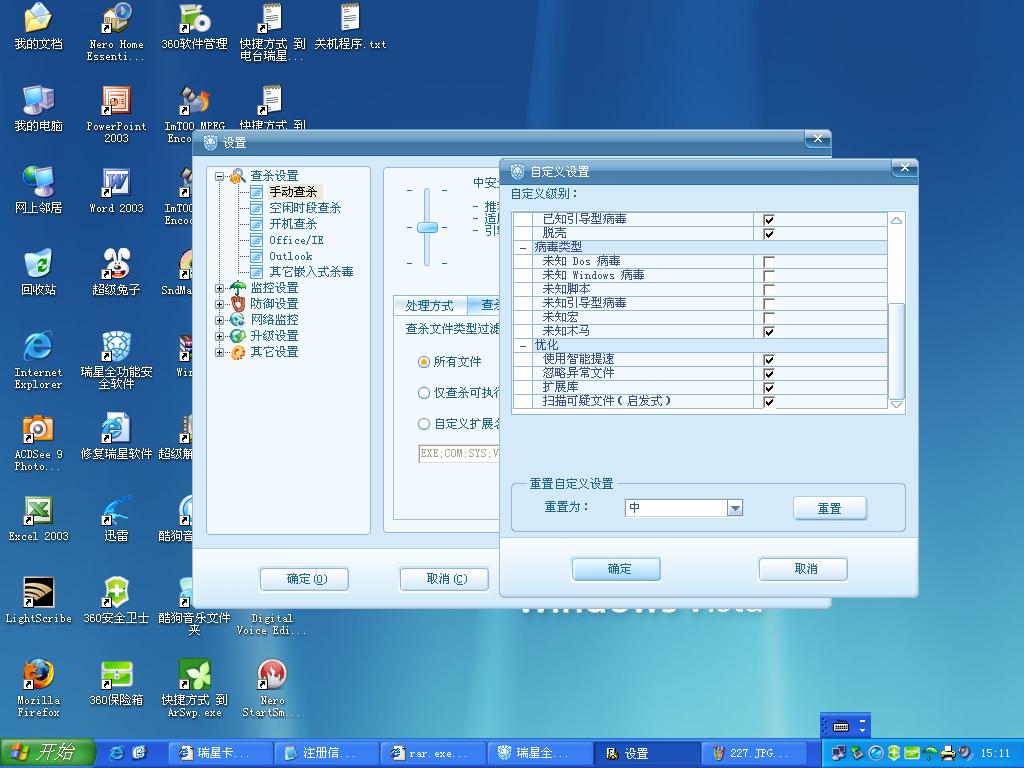Screen dimensions: 1024x768
Task: Open the 360保险箱 desktop icon
Action: [116, 675]
